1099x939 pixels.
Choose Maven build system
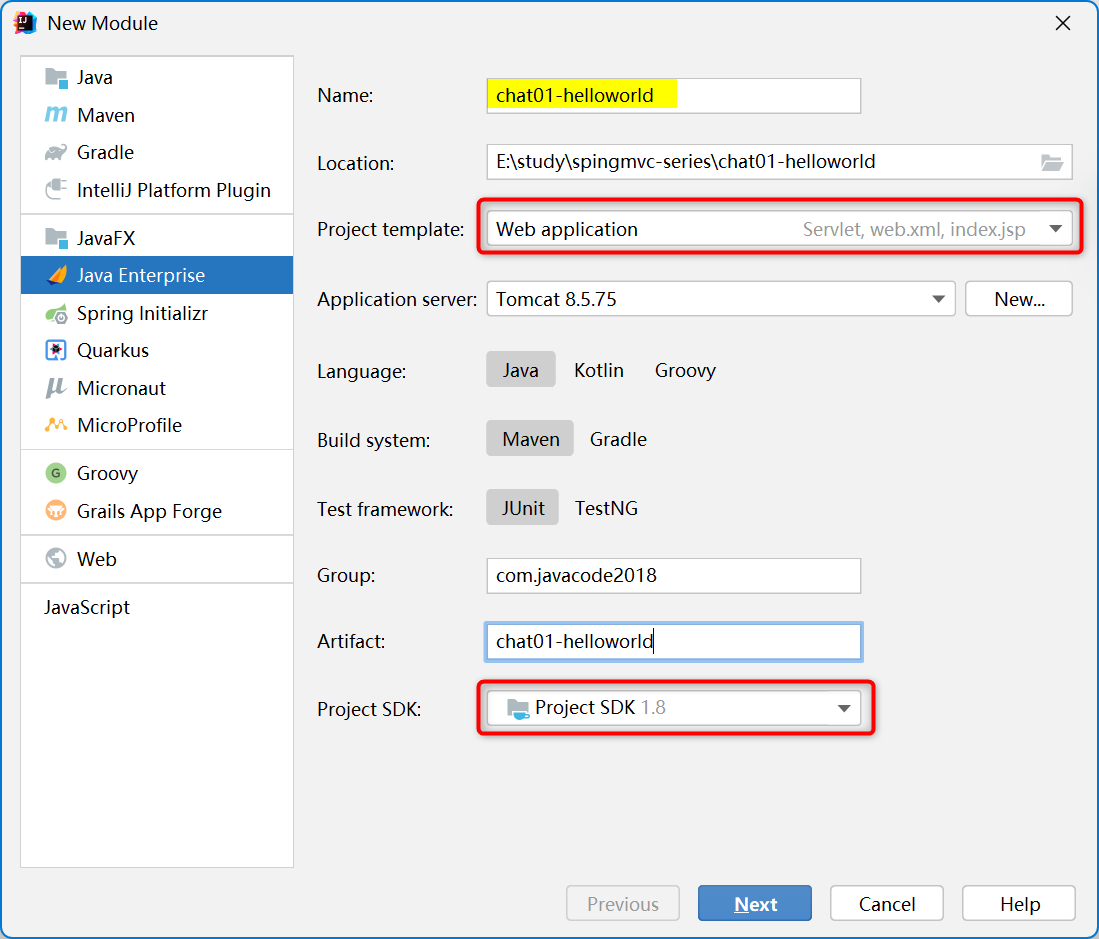pyautogui.click(x=531, y=439)
